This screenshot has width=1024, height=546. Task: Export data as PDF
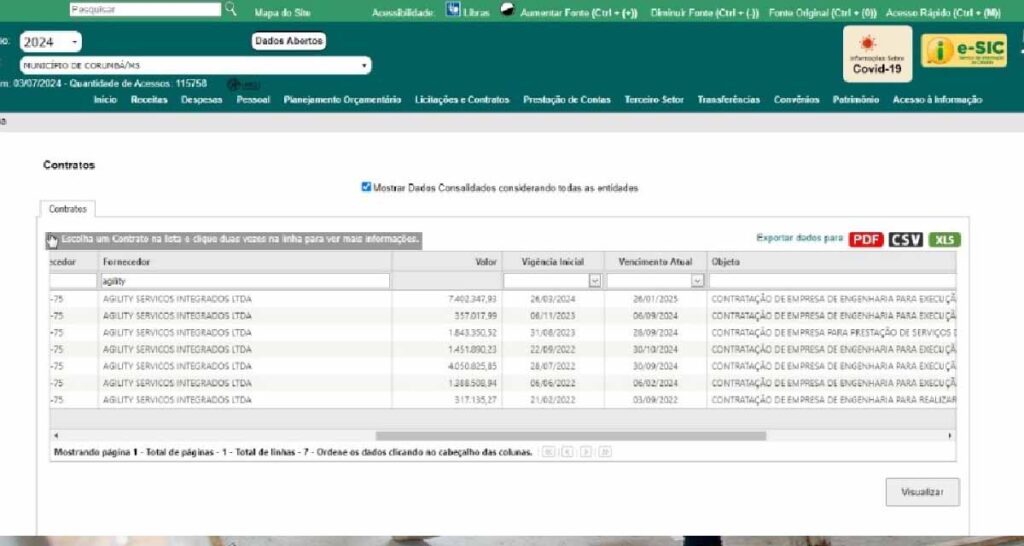tap(866, 240)
